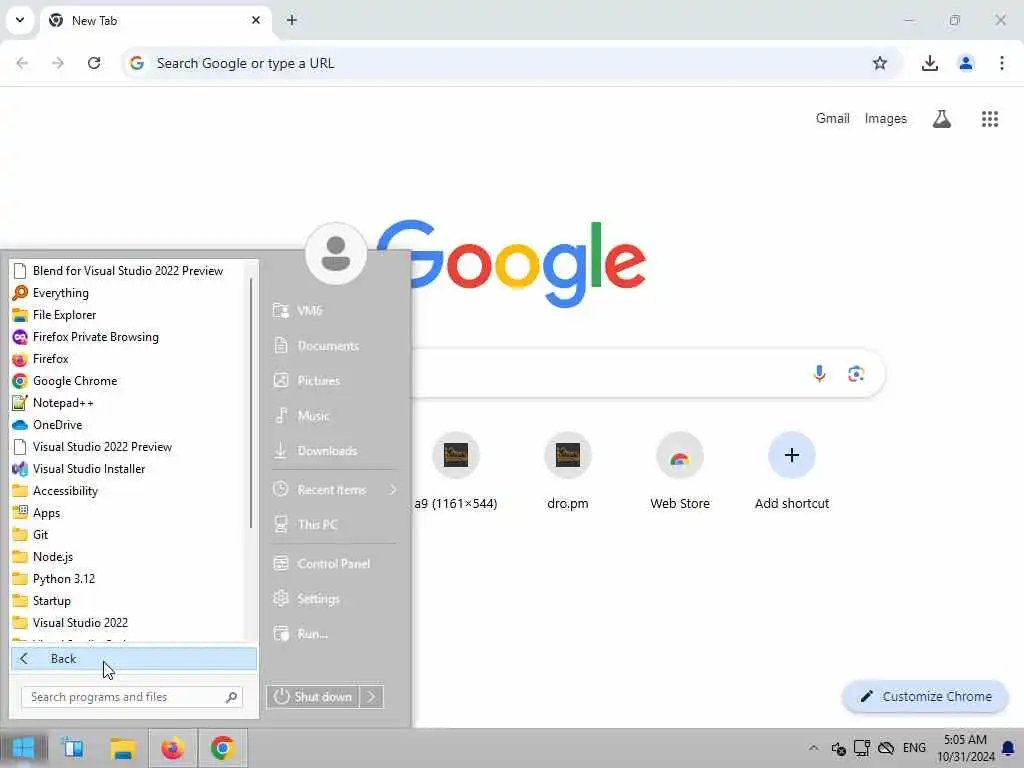Open the dro.pm shortcut
Image resolution: width=1024 pixels, height=768 pixels.
pos(568,472)
